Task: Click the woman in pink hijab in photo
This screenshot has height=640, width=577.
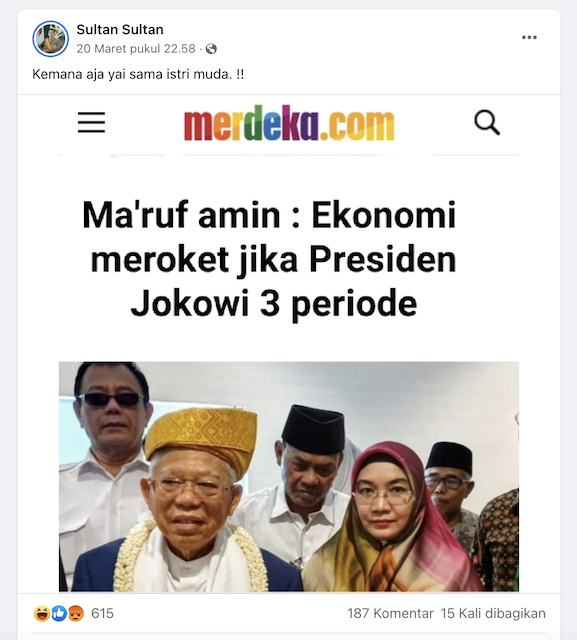Action: coord(392,518)
